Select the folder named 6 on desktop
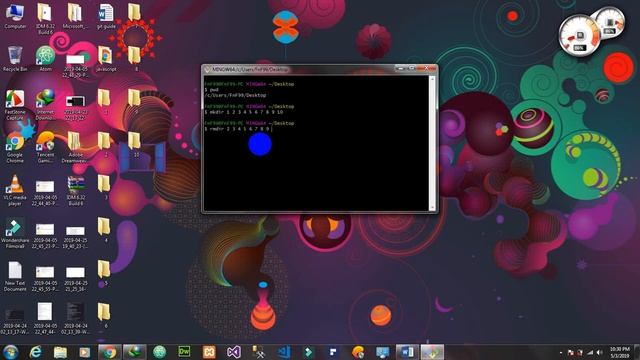 [x=104, y=316]
